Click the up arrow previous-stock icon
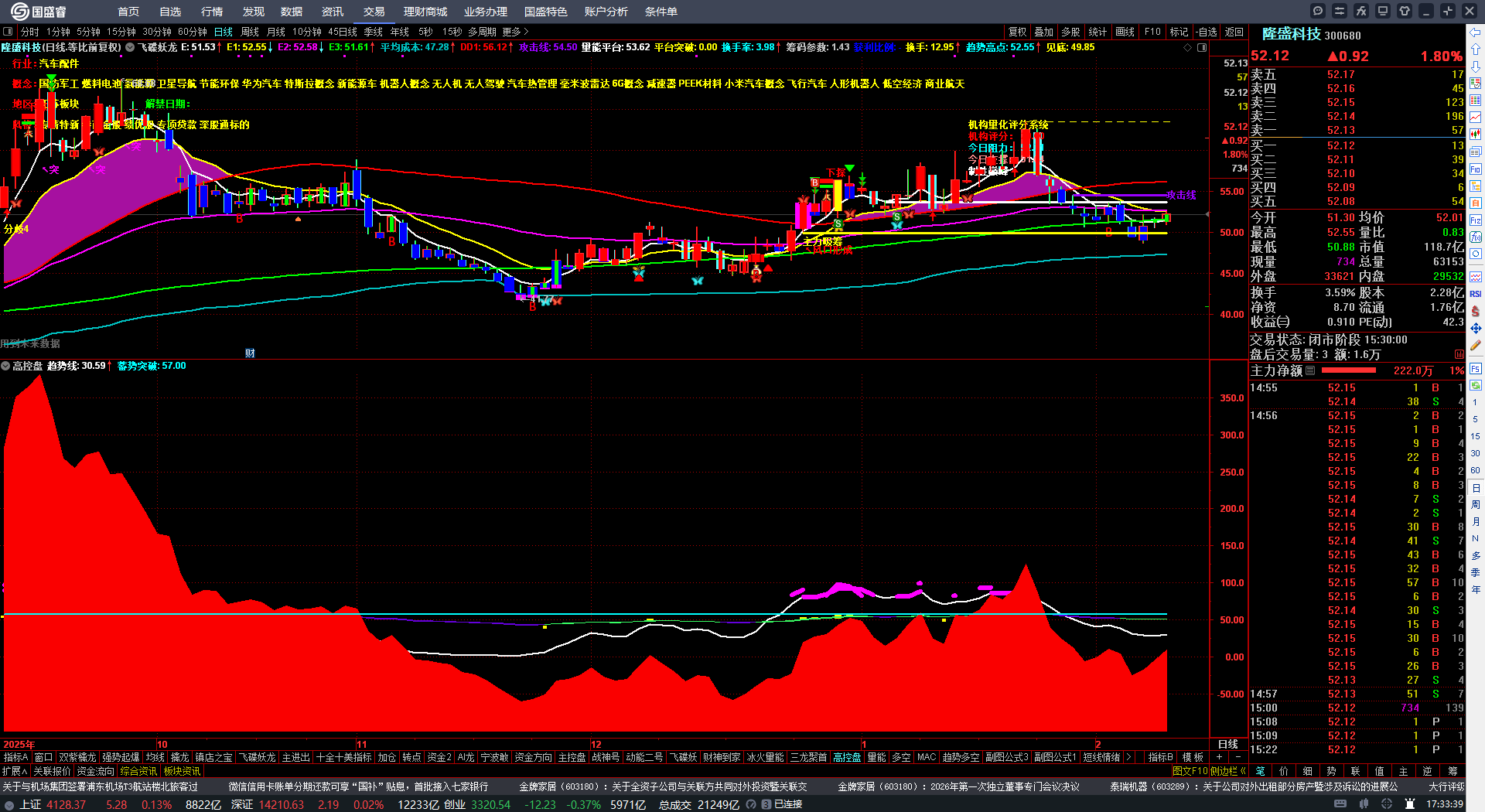1485x812 pixels. tap(1476, 49)
